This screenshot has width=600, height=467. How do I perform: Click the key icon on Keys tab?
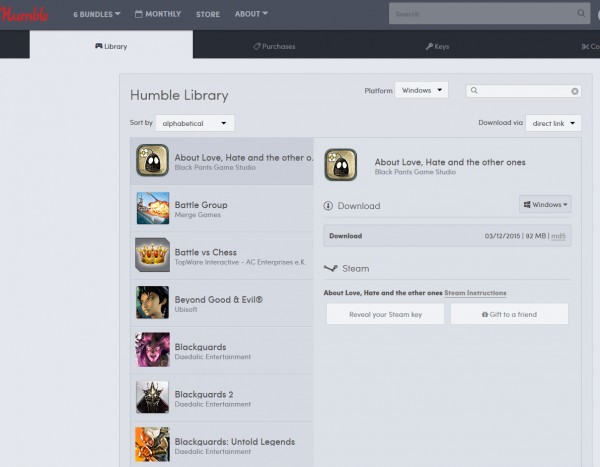429,46
